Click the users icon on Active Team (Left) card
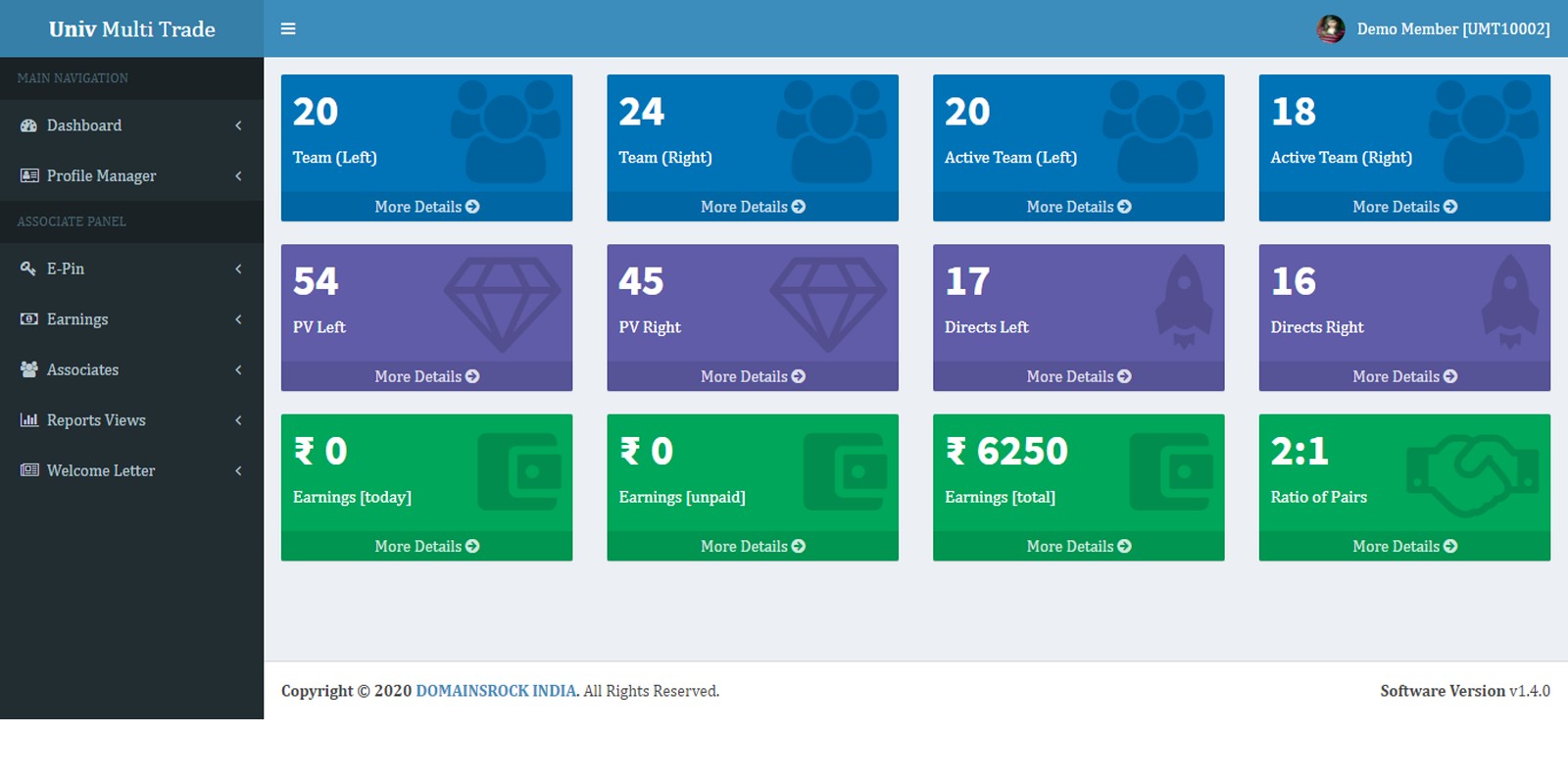Screen dimensions: 1568x784 (x=1158, y=131)
